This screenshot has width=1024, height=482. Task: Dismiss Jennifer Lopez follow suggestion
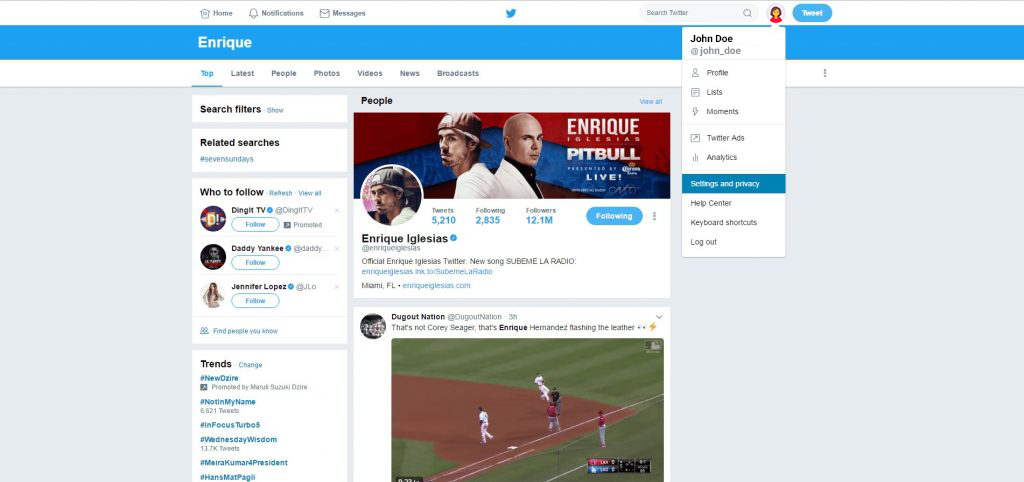click(336, 287)
